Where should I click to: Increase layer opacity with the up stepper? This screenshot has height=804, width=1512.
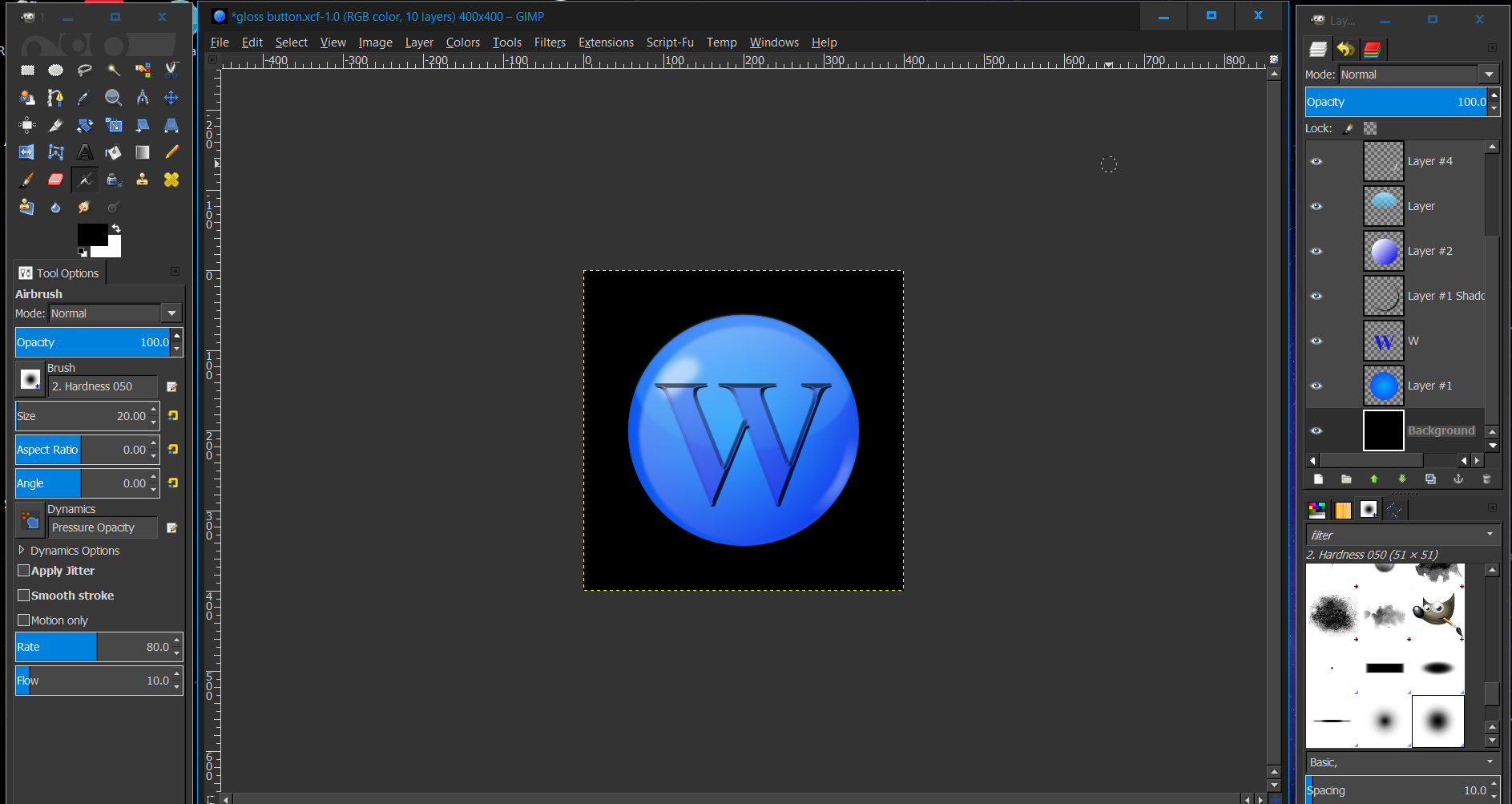1494,95
